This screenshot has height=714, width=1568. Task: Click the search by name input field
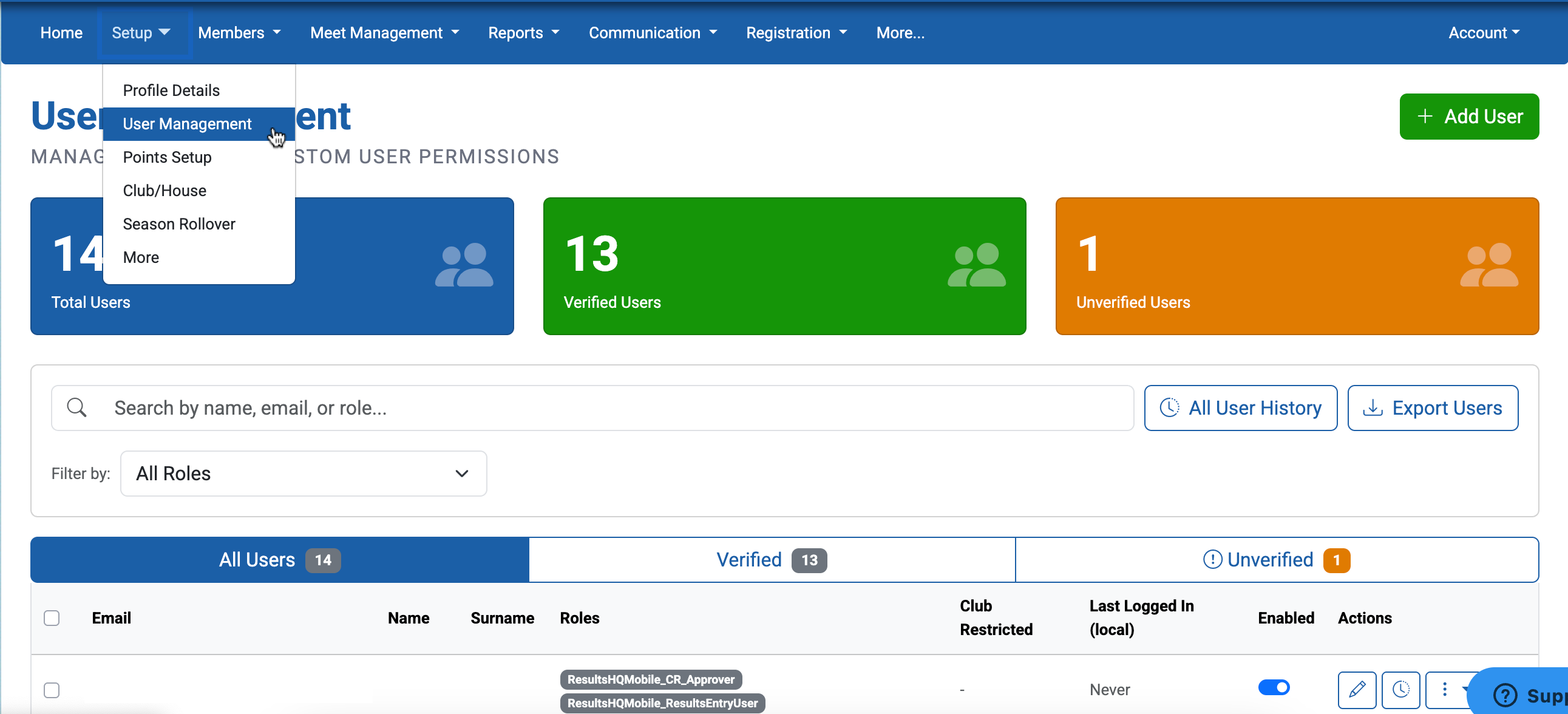coord(592,407)
